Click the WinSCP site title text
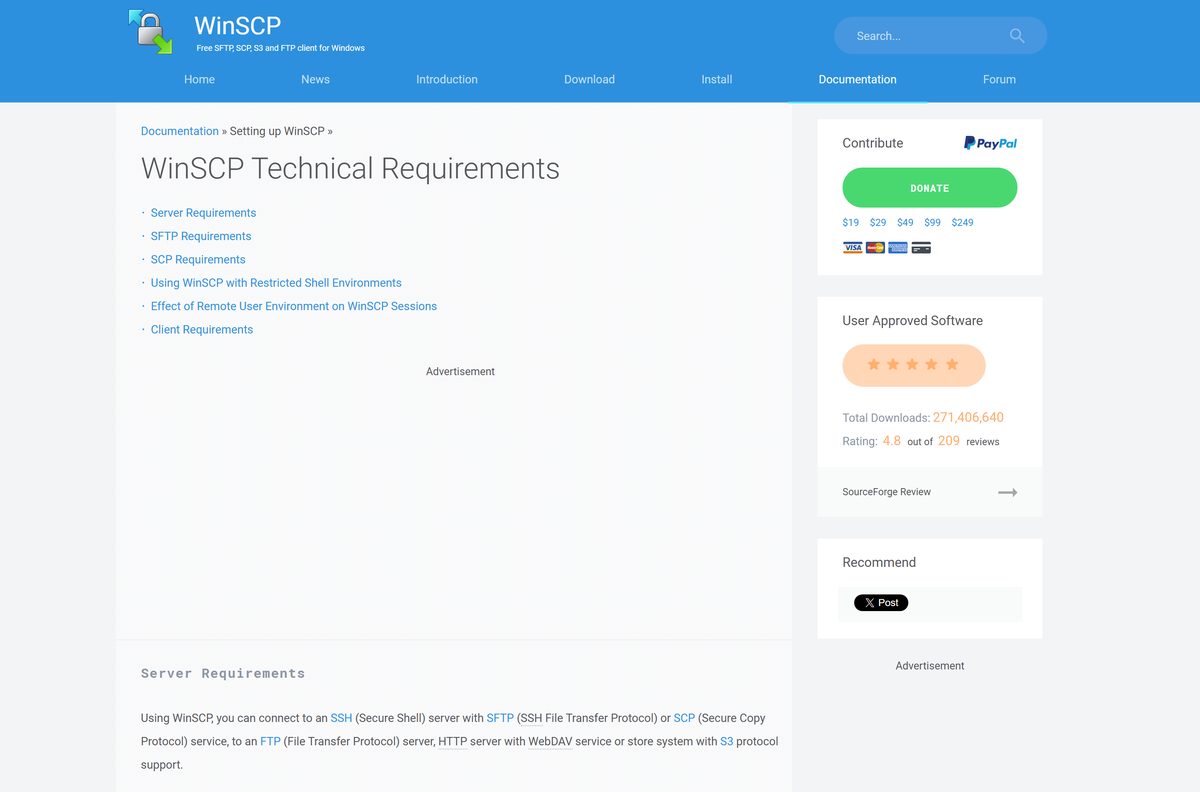Image resolution: width=1200 pixels, height=792 pixels. (237, 25)
